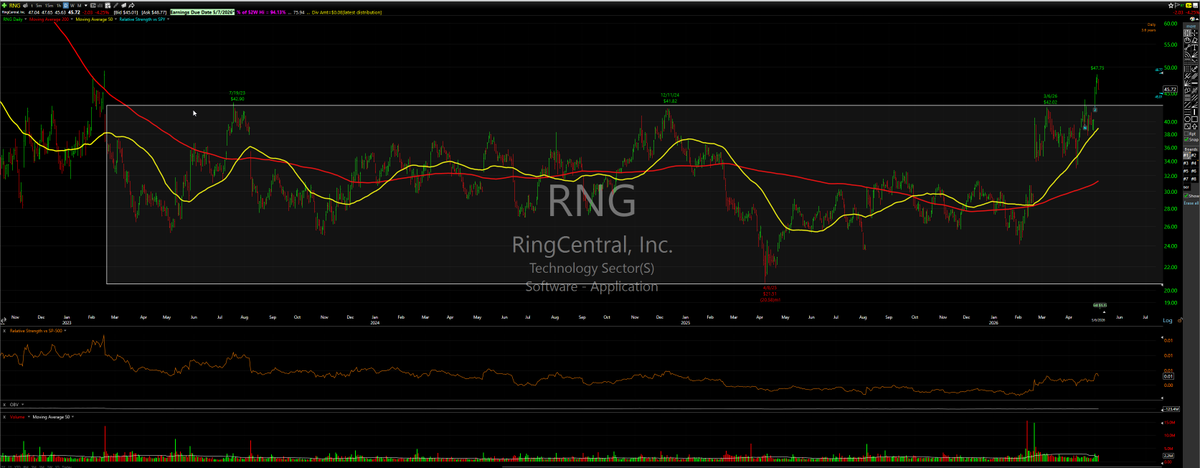Click the % of 52W Hi value

point(261,12)
